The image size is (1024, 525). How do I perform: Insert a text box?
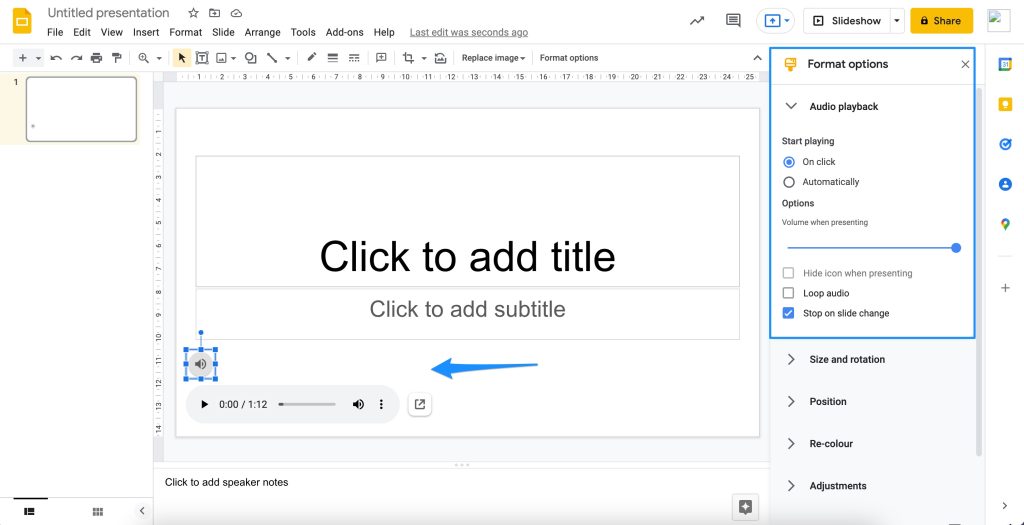(x=202, y=58)
